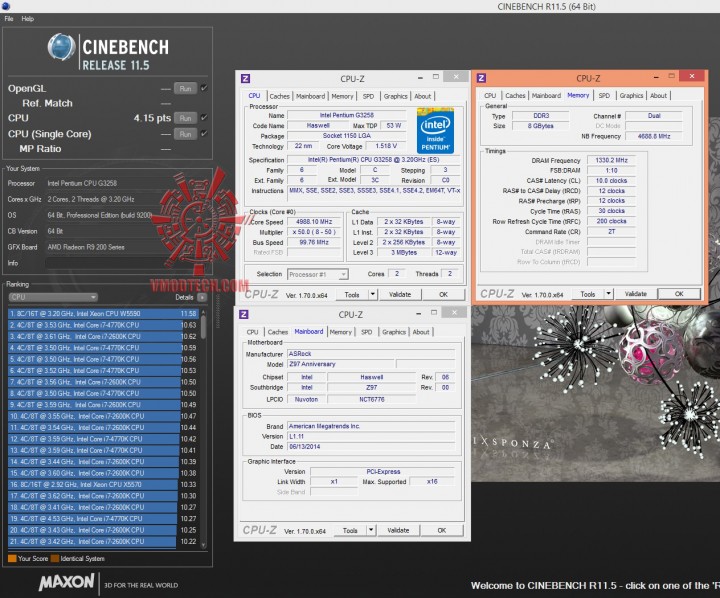Select ranking row 8C/16T Xeon CPU W5590
Image resolution: width=720 pixels, height=598 pixels.
tap(103, 314)
